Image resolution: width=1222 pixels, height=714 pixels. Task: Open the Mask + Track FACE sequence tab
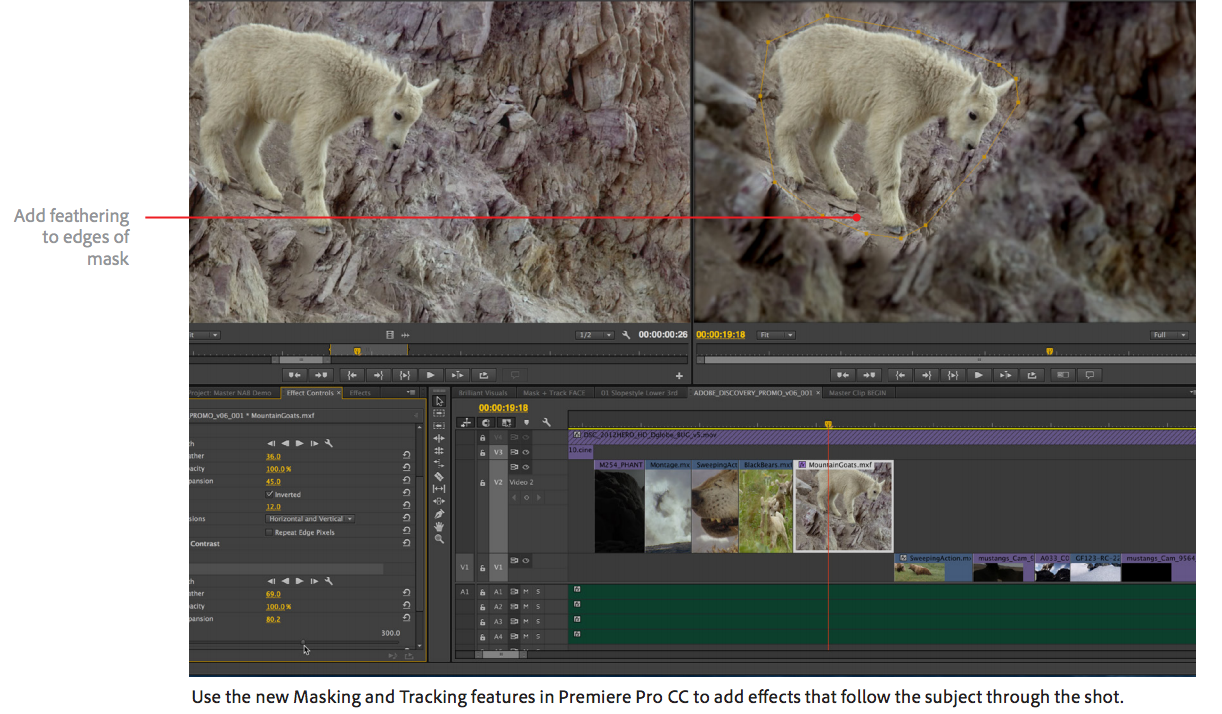tap(555, 393)
